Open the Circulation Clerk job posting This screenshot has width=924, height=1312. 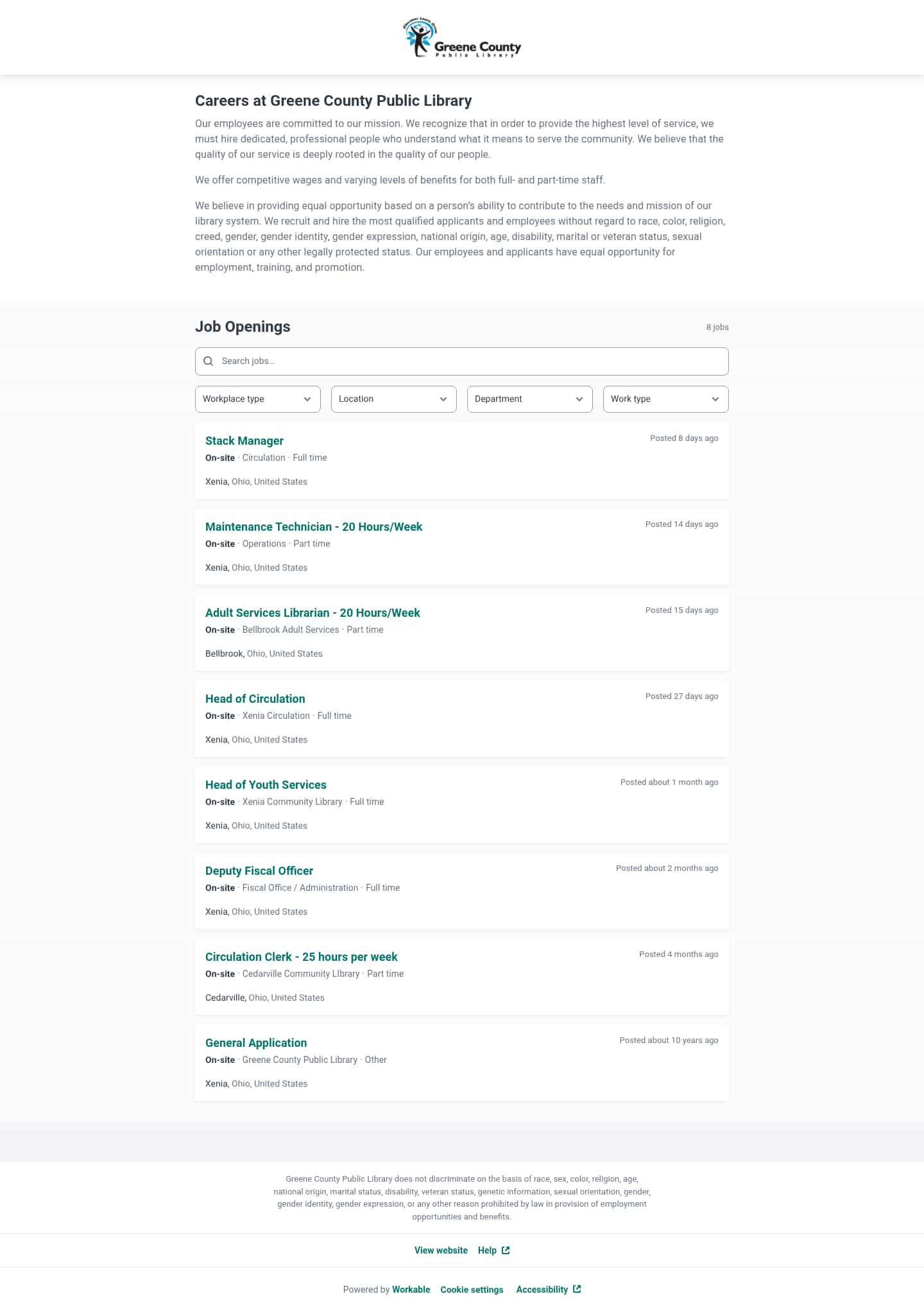(x=301, y=956)
